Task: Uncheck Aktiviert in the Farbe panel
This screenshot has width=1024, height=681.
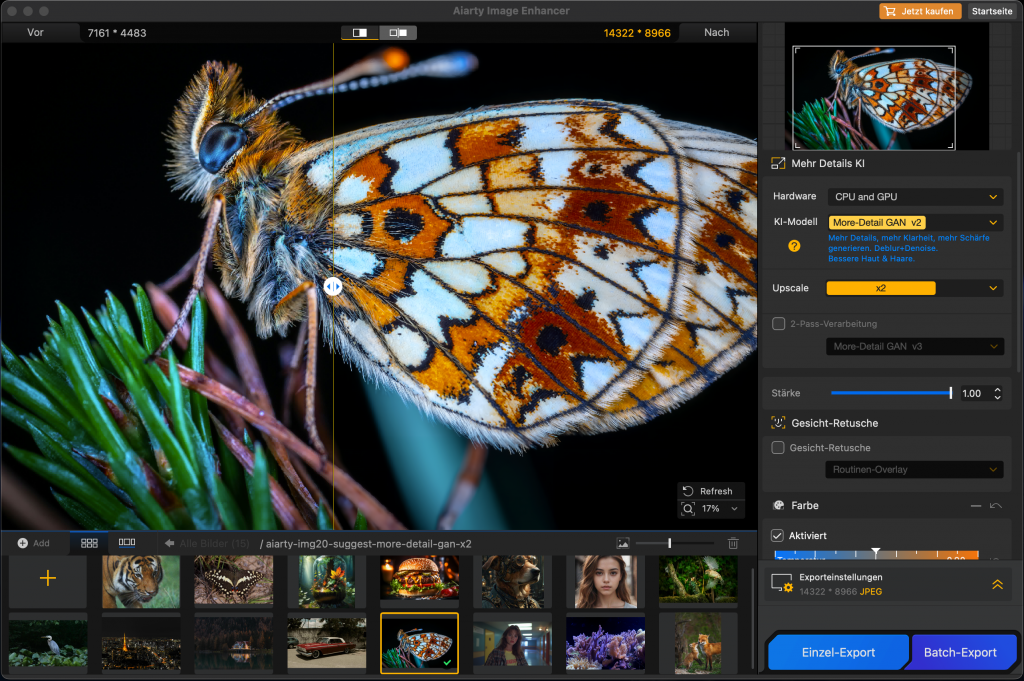Action: (x=777, y=535)
